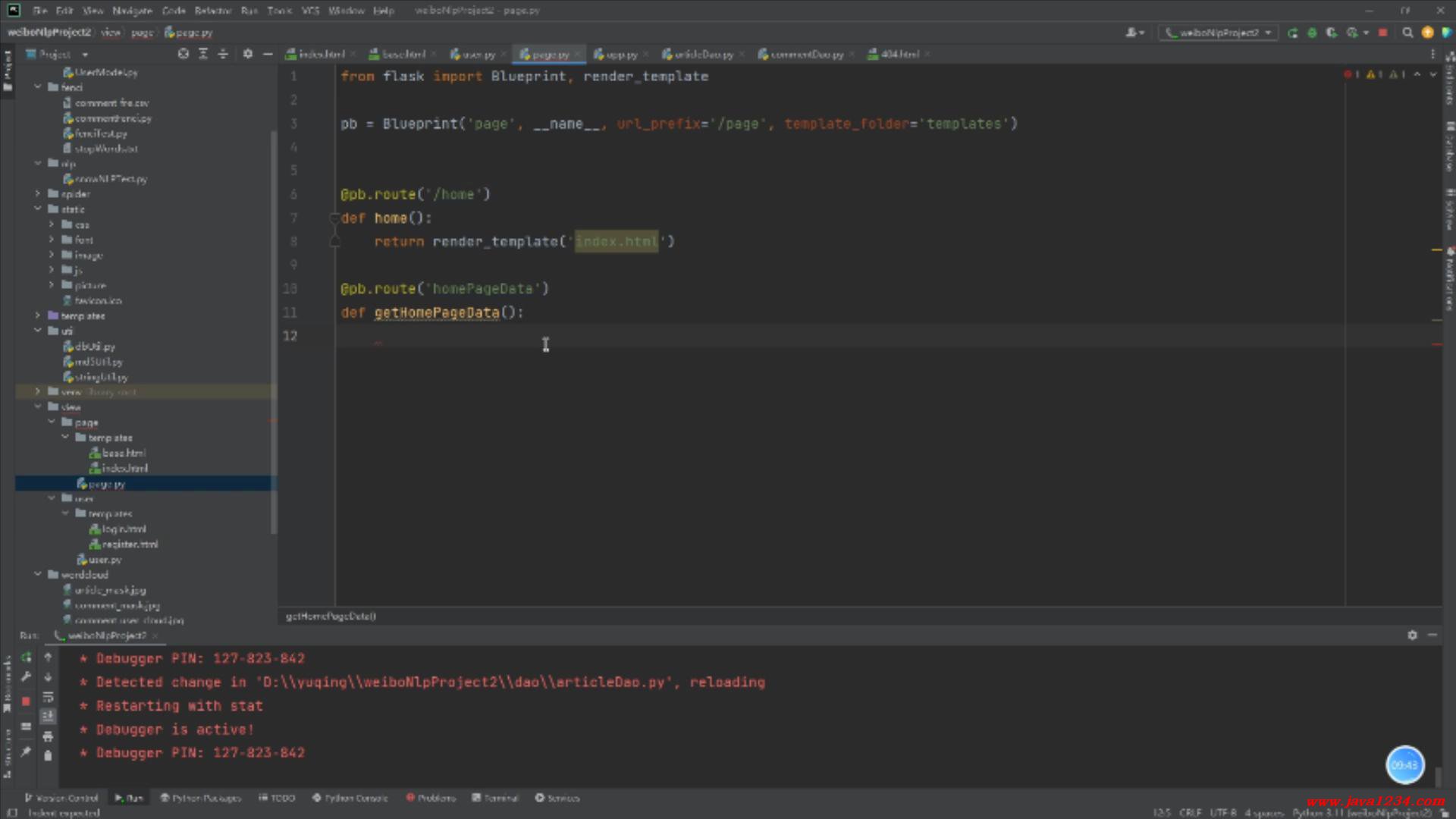Toggle the pin tab icon in the Run panel
The width and height of the screenshot is (1456, 819).
click(x=27, y=752)
